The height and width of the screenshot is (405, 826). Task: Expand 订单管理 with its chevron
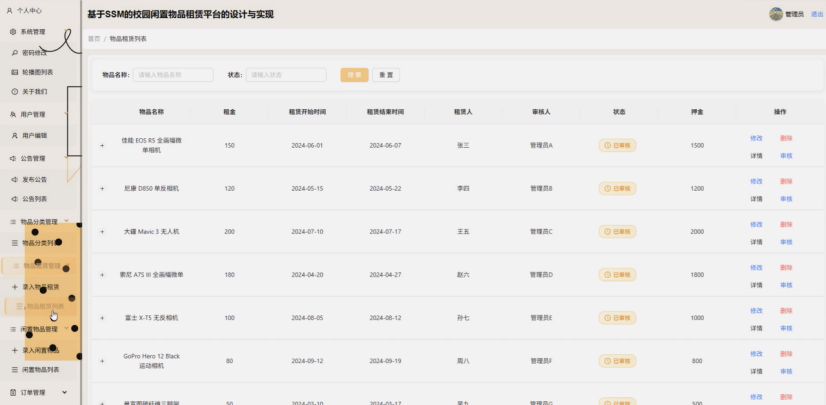pos(65,392)
